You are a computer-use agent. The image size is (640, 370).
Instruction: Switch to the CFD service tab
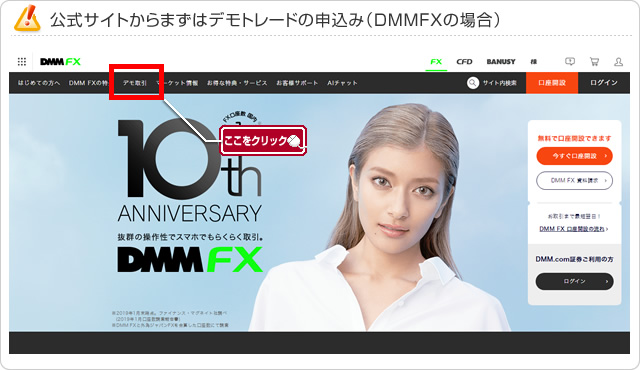[464, 62]
